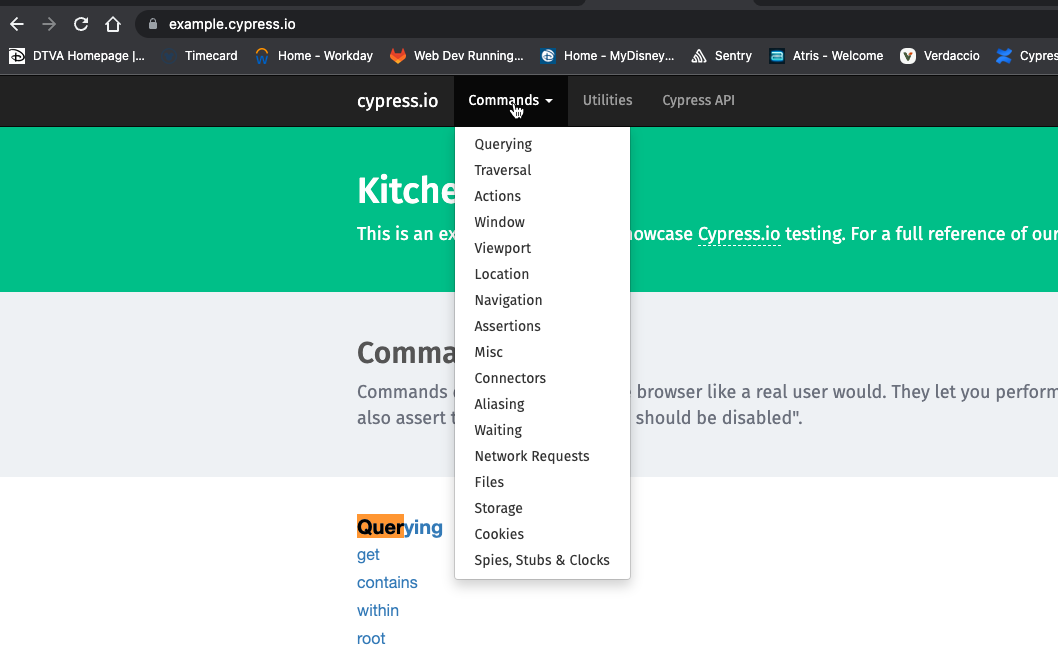
Task: Switch to the Utilities nav item
Action: (x=607, y=100)
